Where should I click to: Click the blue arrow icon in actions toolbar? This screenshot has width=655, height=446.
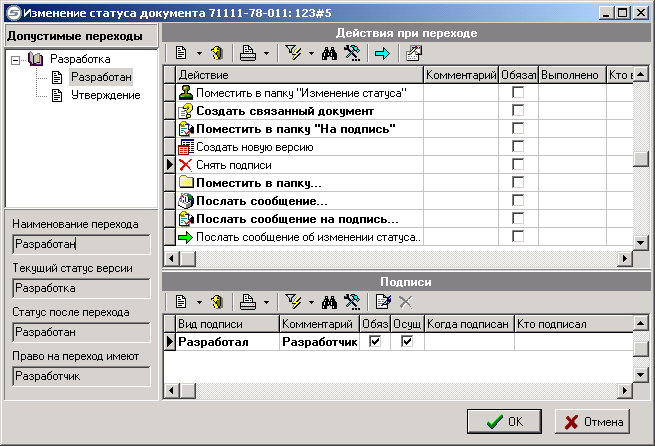point(382,52)
